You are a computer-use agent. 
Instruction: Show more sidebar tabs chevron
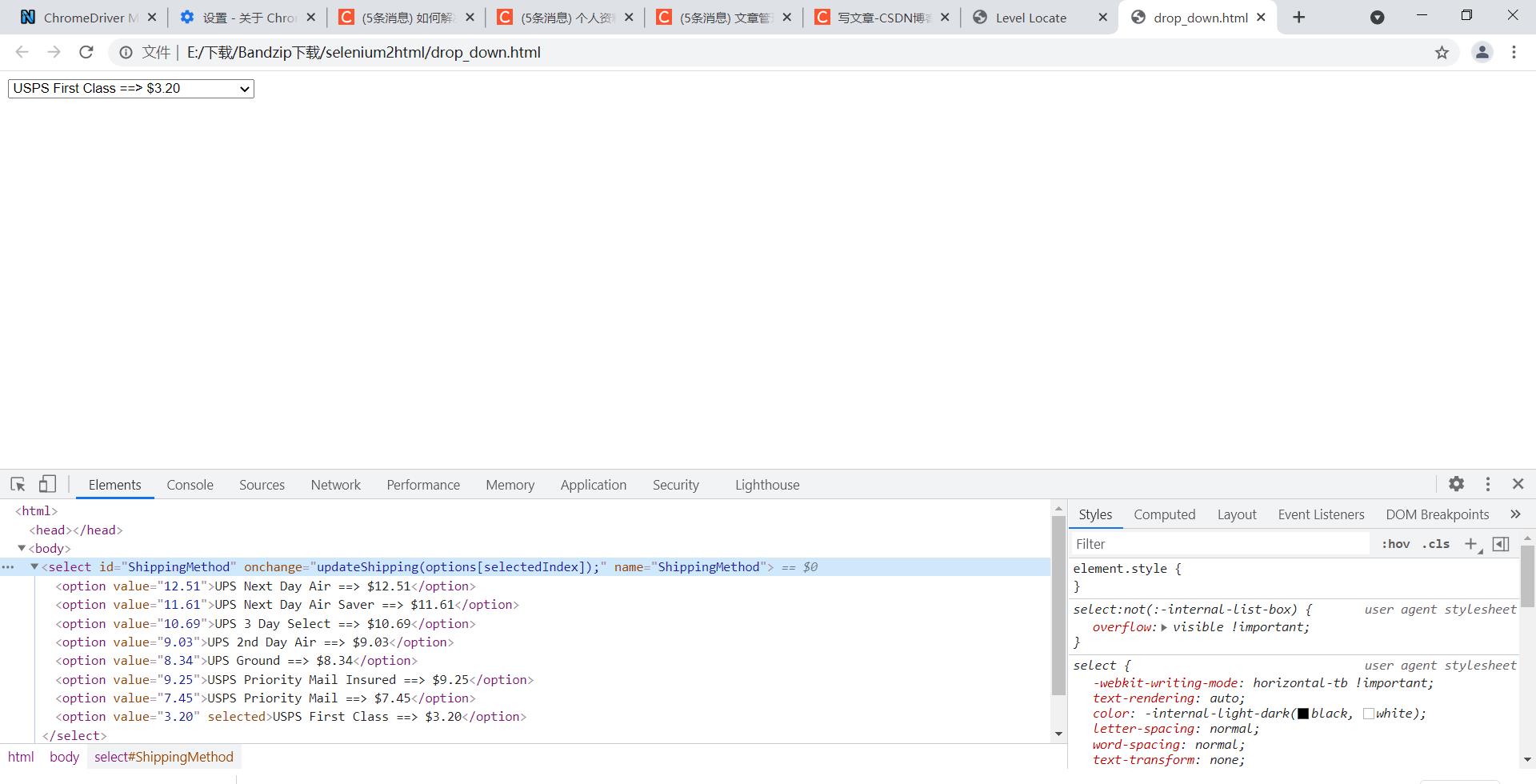(1515, 514)
